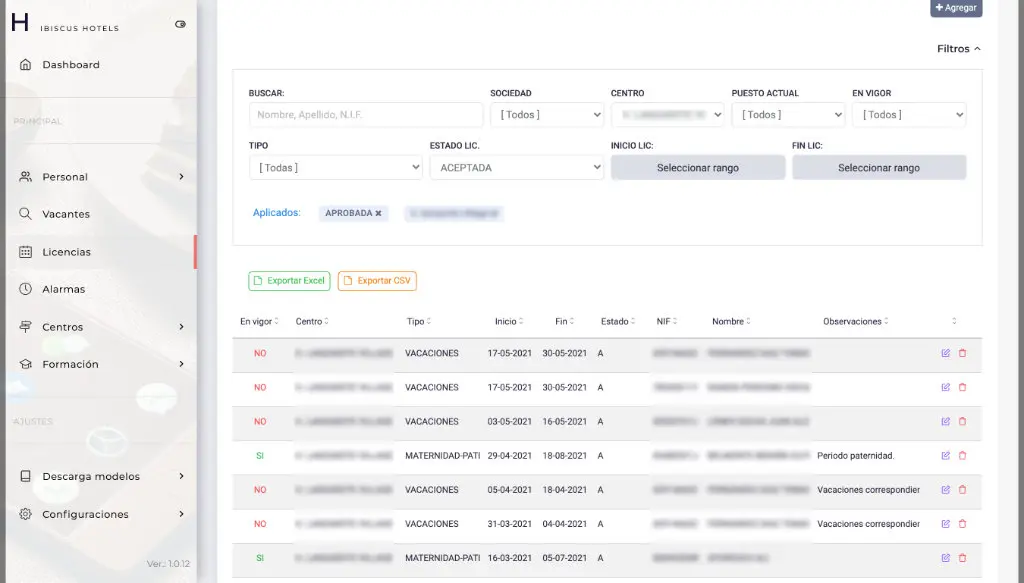Sort by Centro column
The height and width of the screenshot is (583, 1024).
click(x=312, y=321)
